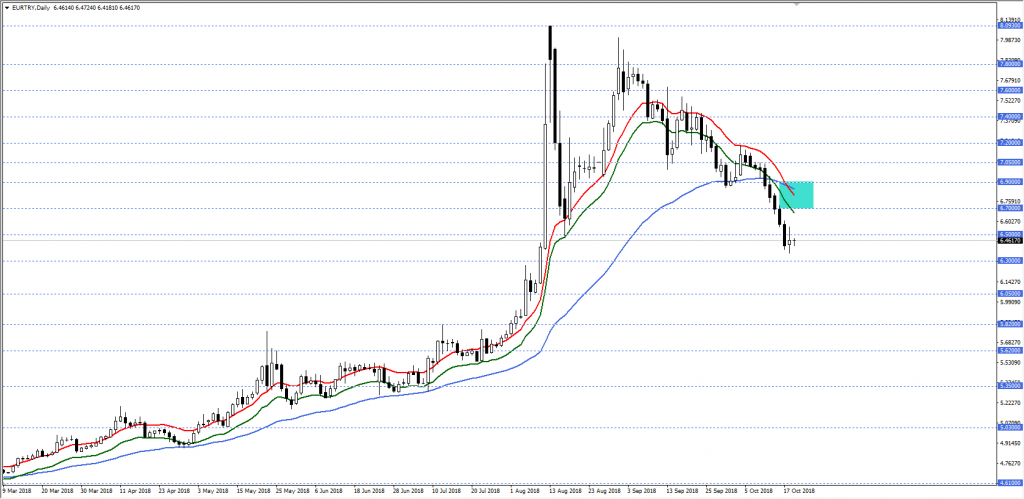Click the 6.90000 horizontal line price label
This screenshot has width=1024, height=499.
tap(1010, 182)
